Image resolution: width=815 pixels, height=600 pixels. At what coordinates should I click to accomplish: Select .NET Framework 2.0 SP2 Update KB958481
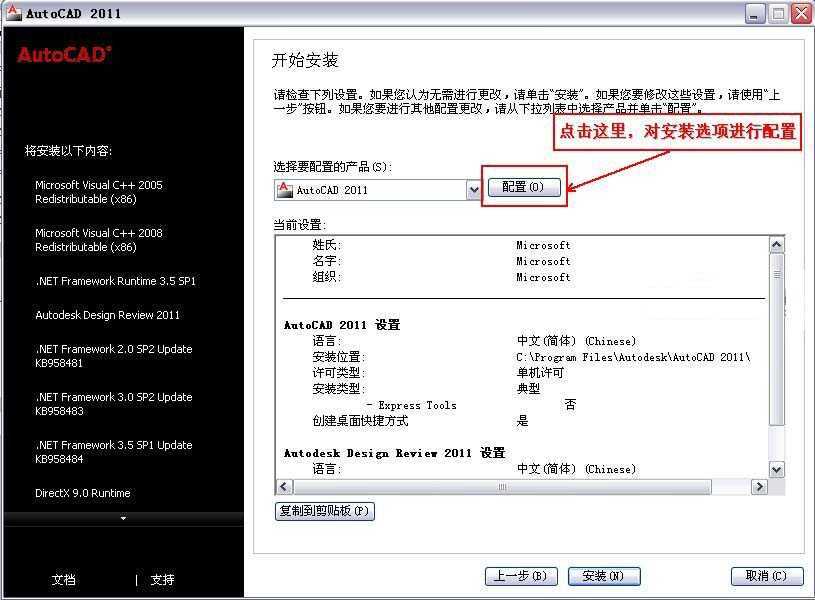click(x=114, y=356)
